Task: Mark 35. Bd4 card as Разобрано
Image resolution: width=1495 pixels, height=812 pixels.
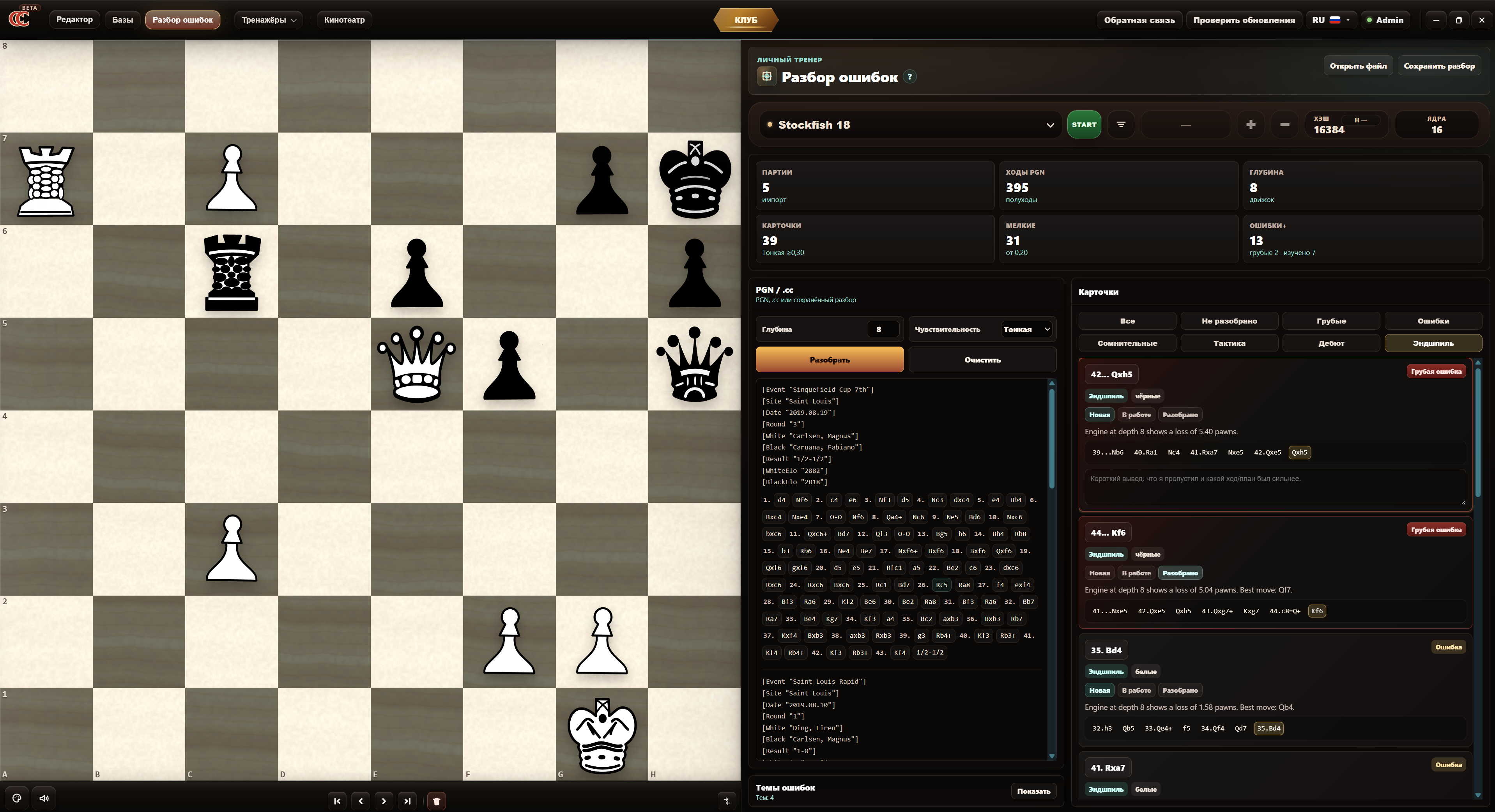Action: click(1180, 690)
